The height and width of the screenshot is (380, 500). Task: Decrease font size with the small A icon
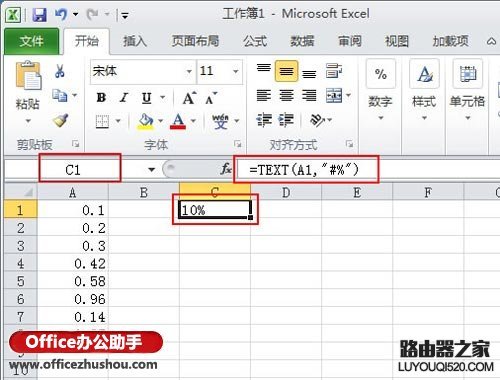tap(211, 98)
